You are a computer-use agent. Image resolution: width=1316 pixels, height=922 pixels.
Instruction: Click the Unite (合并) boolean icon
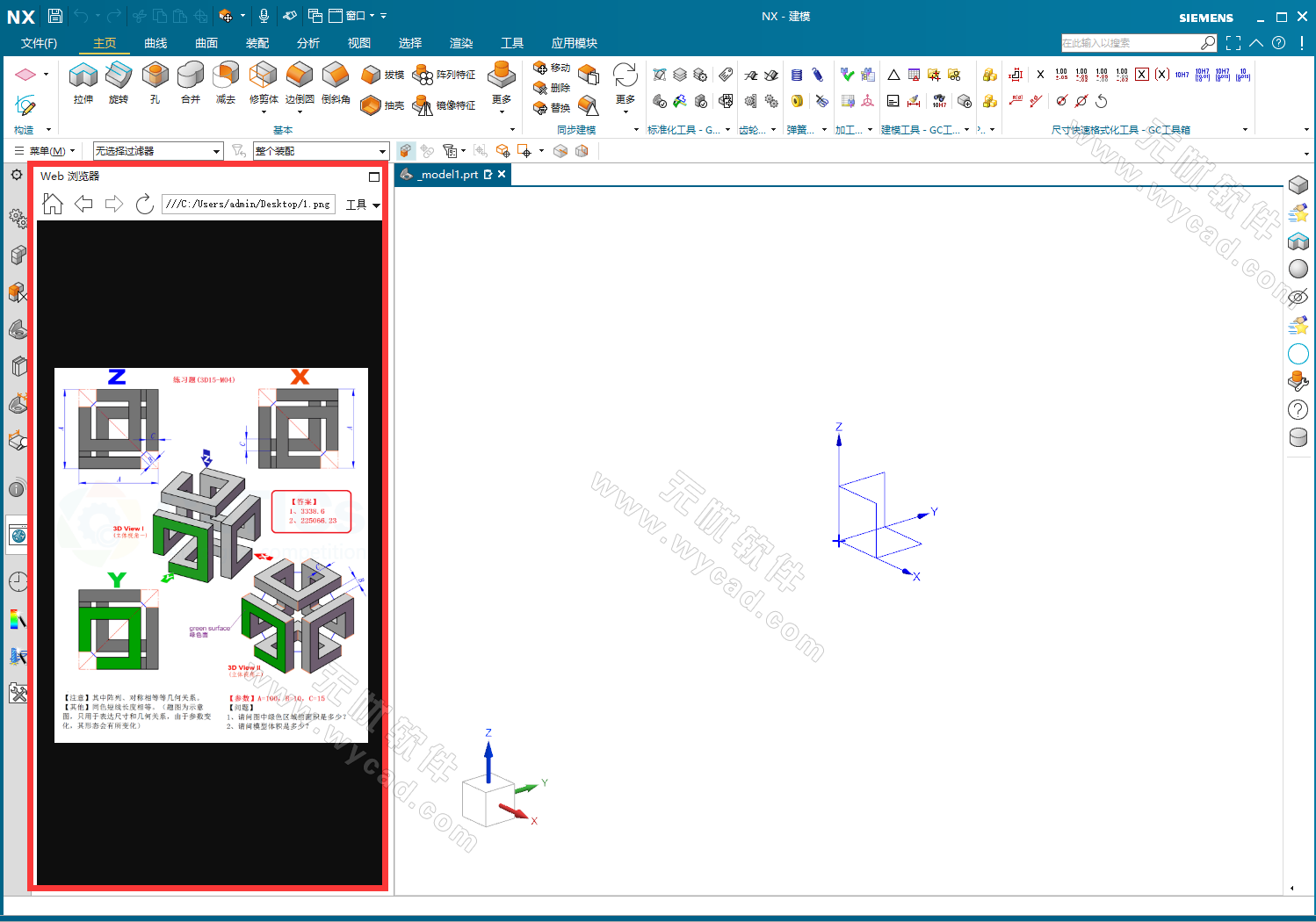tap(191, 83)
